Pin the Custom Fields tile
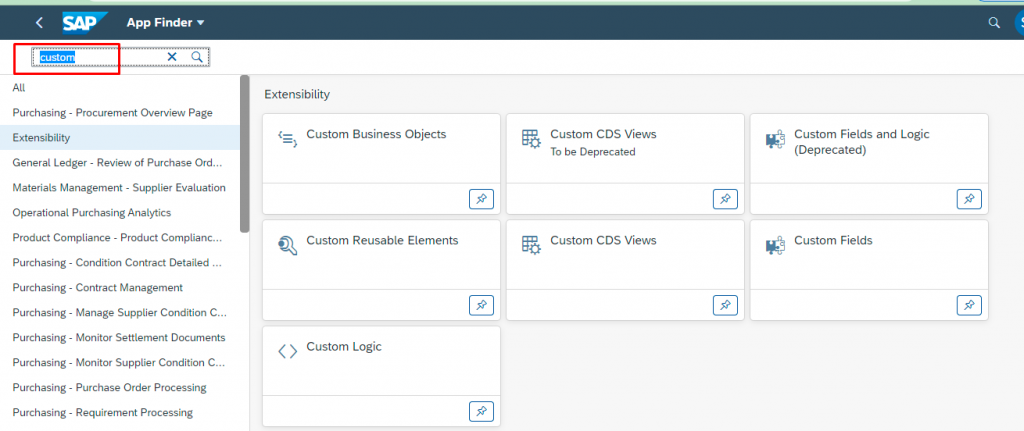This screenshot has height=431, width=1024. (x=969, y=305)
